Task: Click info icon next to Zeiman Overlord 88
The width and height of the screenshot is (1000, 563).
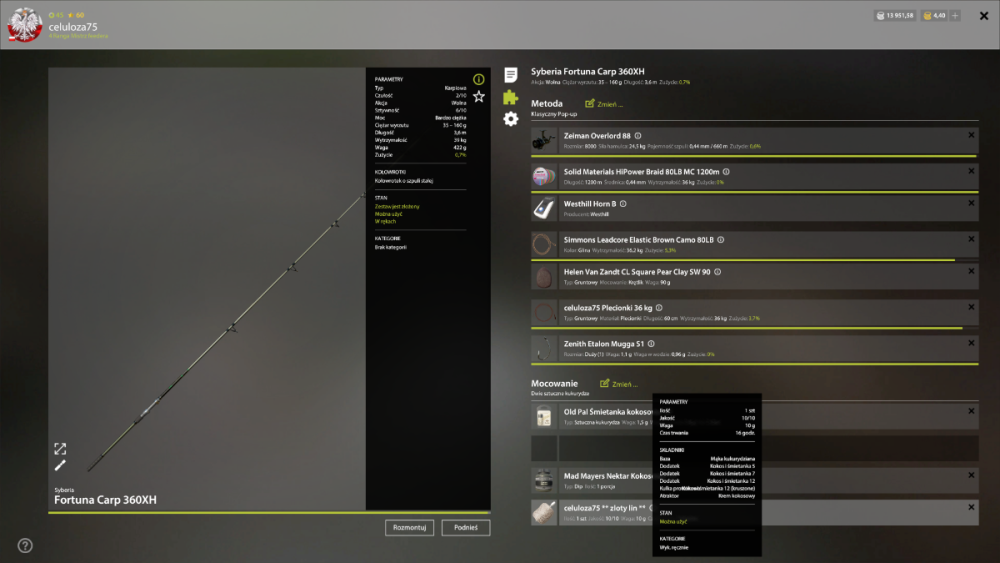Action: click(638, 136)
